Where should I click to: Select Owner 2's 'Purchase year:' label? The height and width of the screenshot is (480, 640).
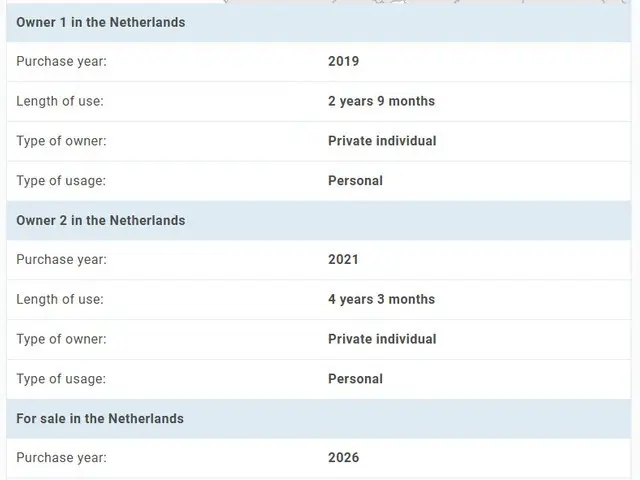61,259
